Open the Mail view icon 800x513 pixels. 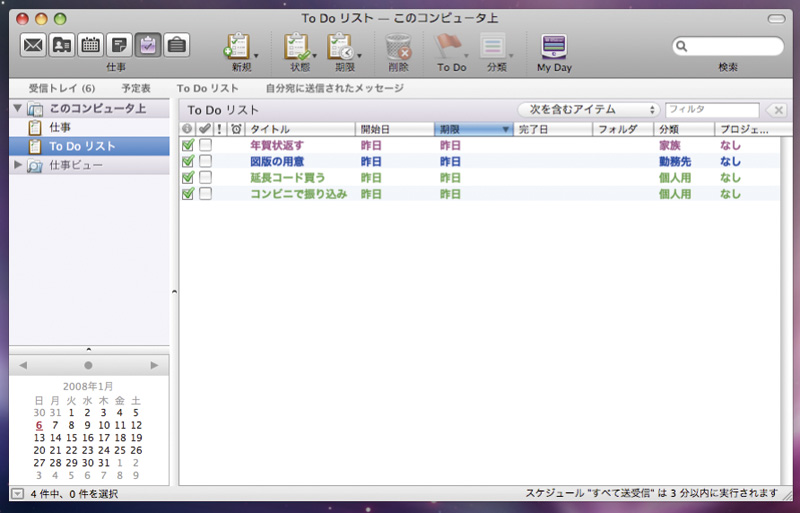tap(34, 44)
